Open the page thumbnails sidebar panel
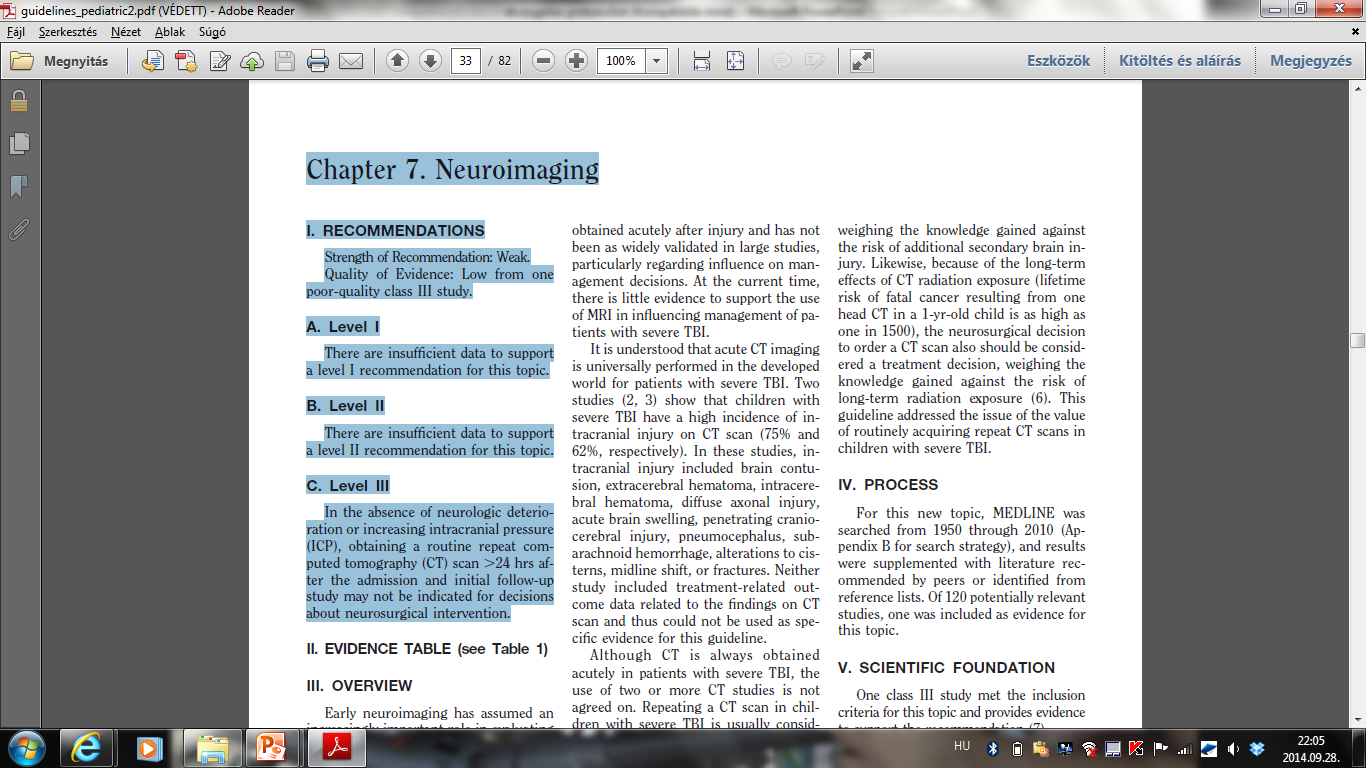 tap(19, 144)
